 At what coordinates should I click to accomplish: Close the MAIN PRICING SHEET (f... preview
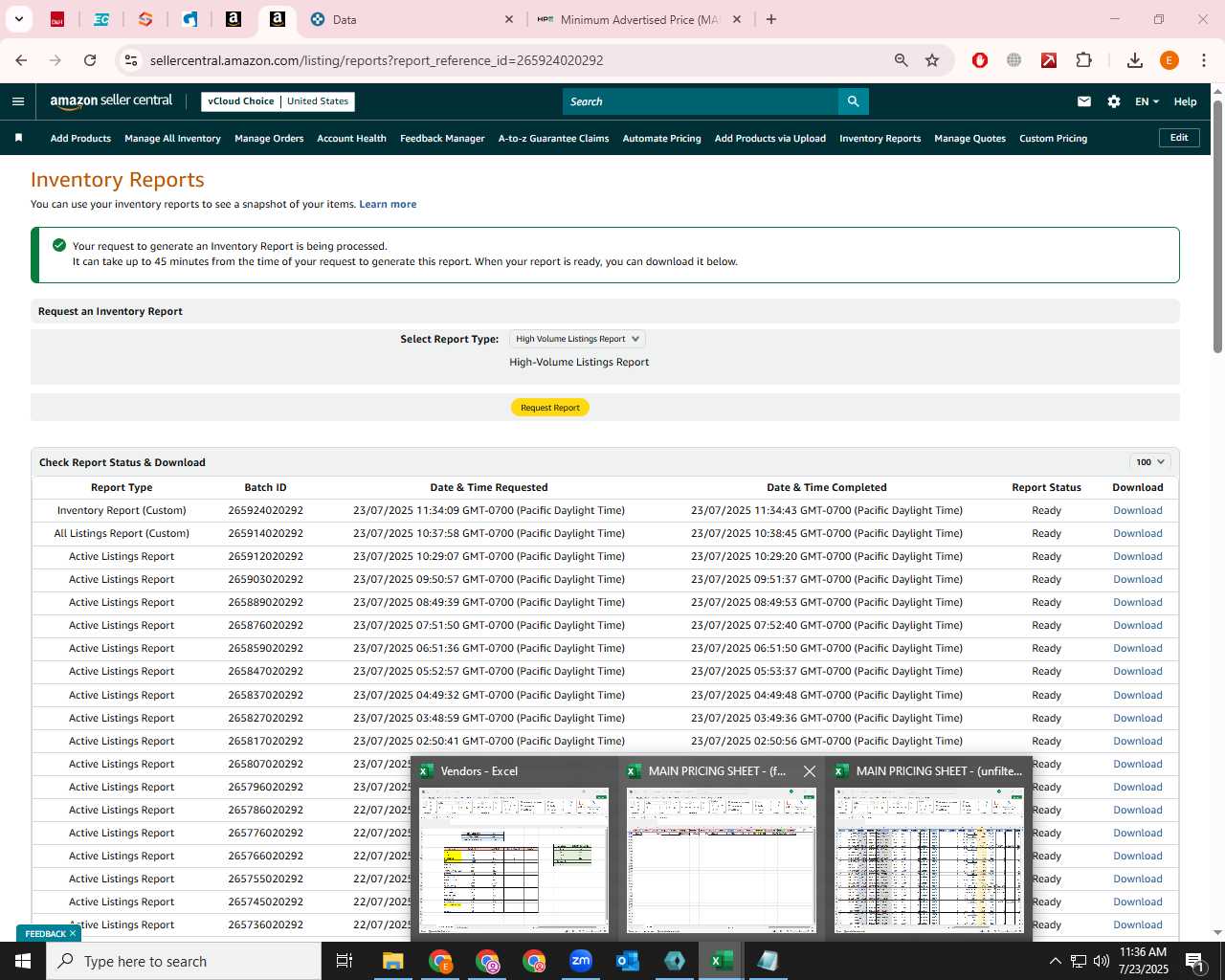tap(810, 771)
